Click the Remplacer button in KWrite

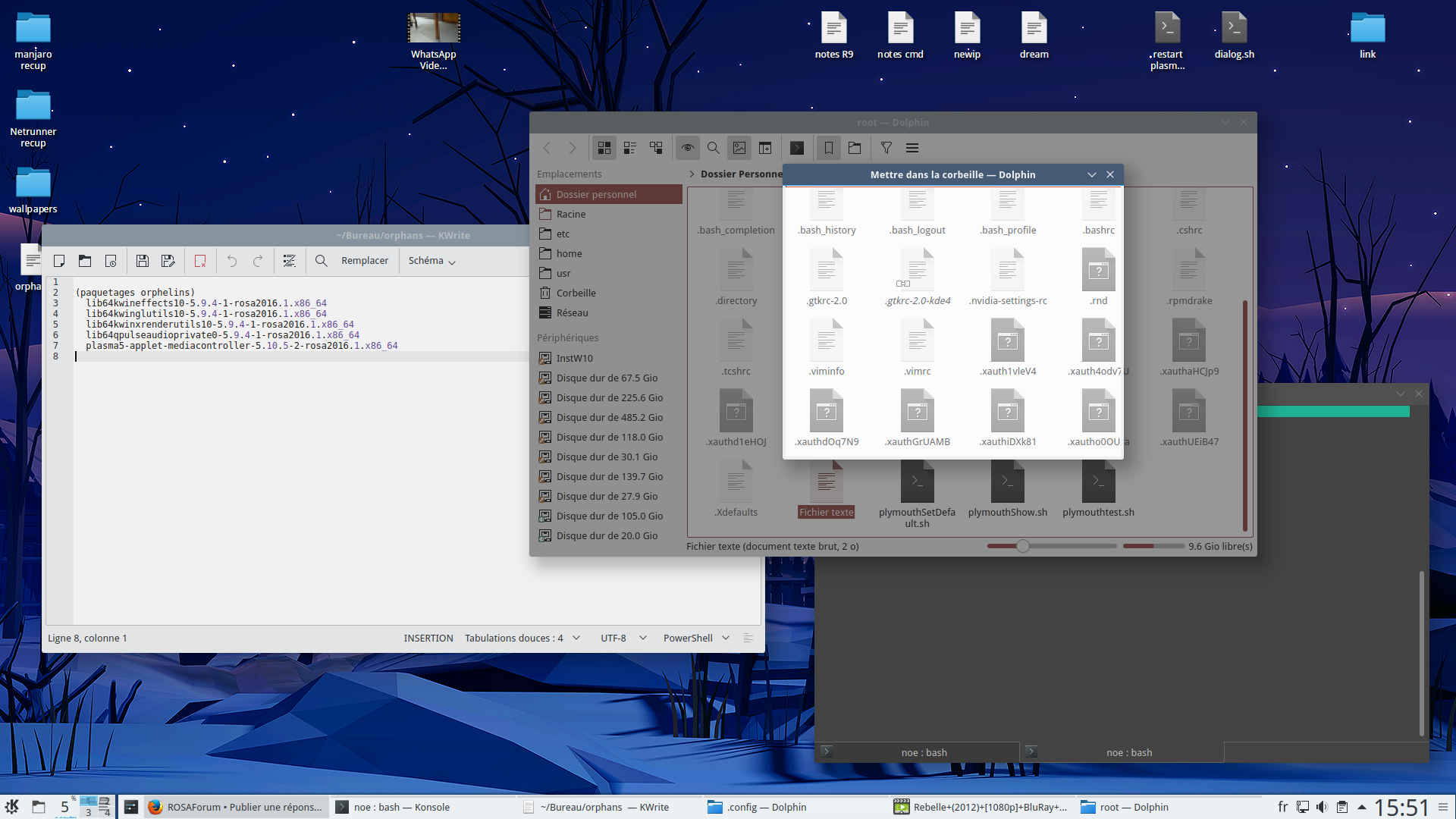click(364, 261)
